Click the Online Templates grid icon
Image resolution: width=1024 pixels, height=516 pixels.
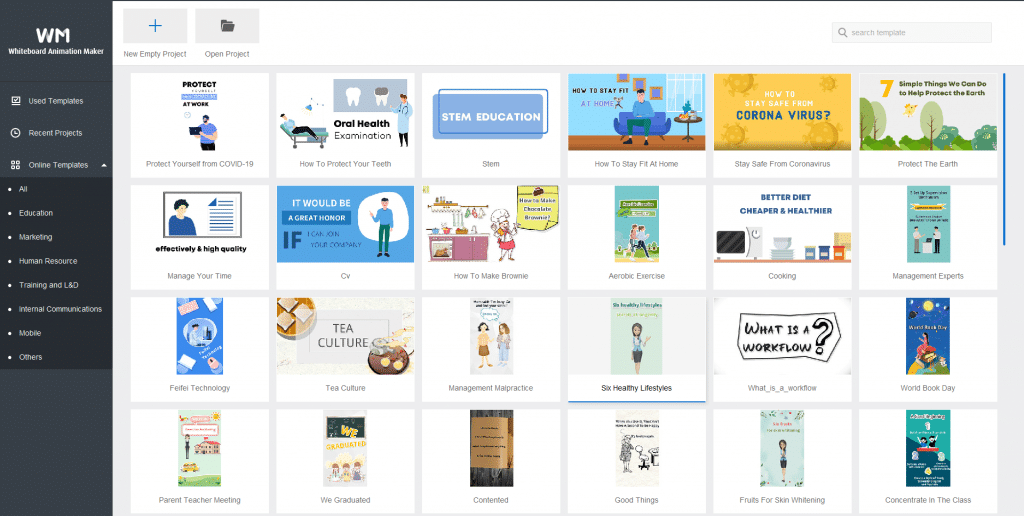click(16, 165)
